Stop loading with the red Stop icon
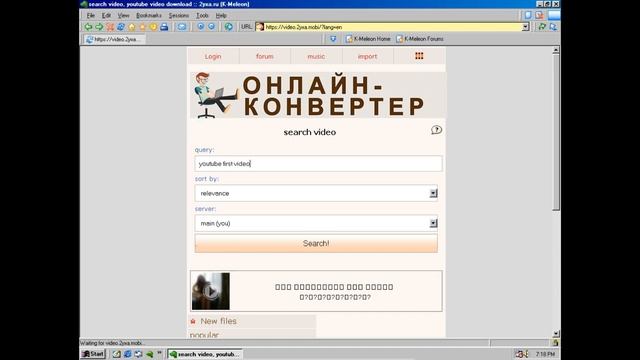 110,27
